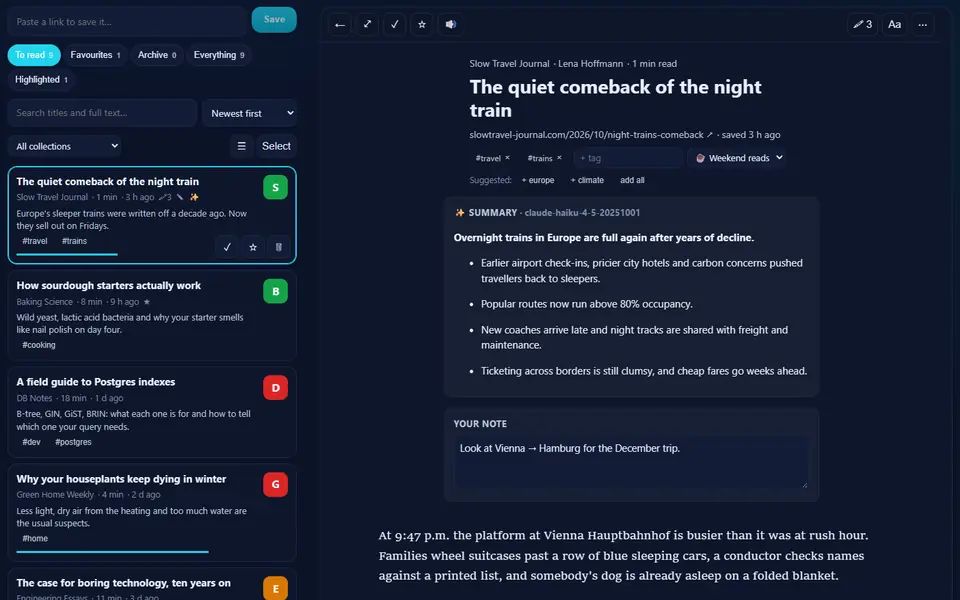Switch to the Favourites tab
The height and width of the screenshot is (600, 960).
point(95,55)
